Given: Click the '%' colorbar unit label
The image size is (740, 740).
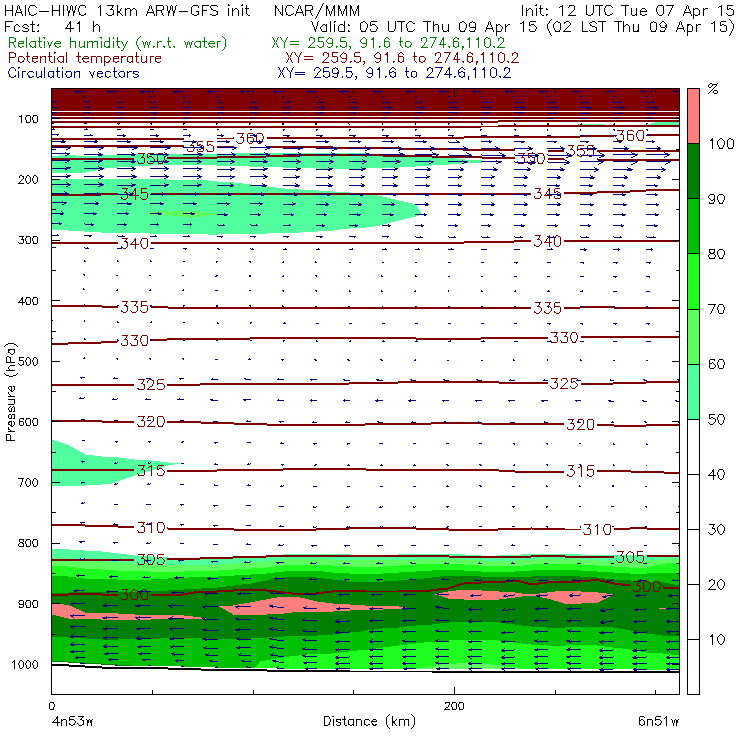Looking at the screenshot, I should click(x=713, y=89).
